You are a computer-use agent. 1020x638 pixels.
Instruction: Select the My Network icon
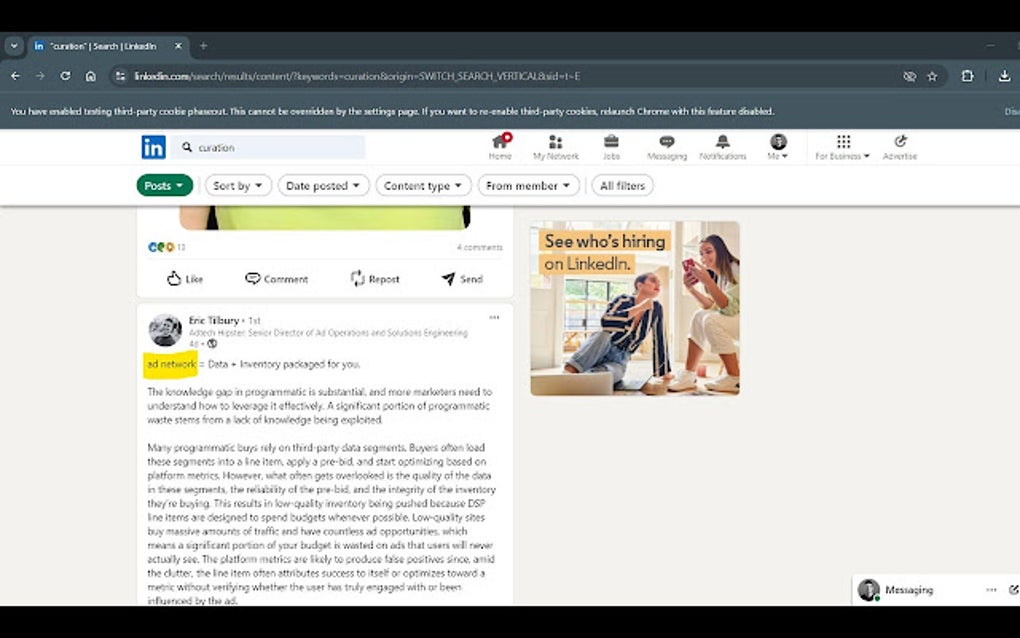tap(556, 147)
